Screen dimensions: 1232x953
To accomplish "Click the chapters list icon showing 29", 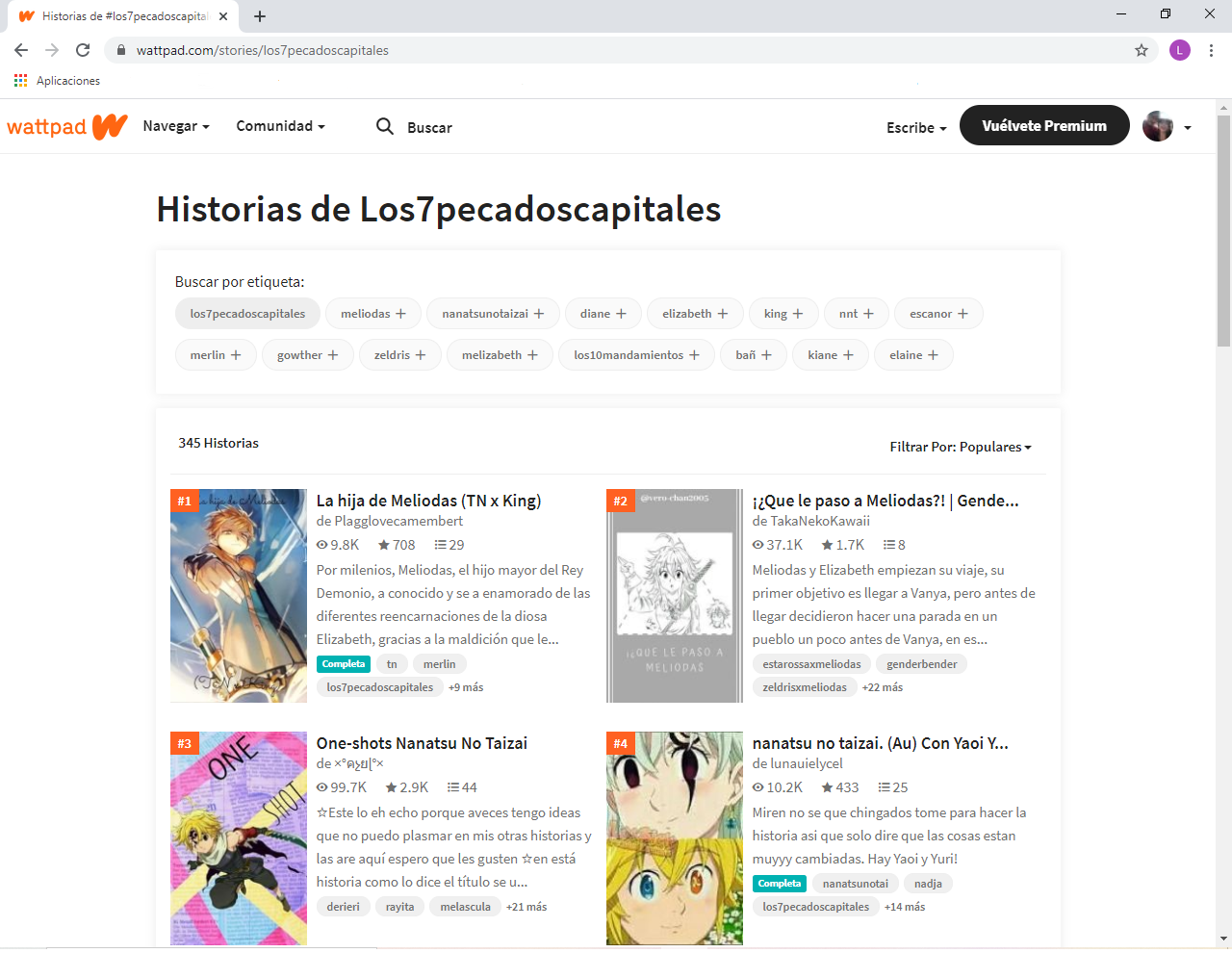I will tap(440, 545).
